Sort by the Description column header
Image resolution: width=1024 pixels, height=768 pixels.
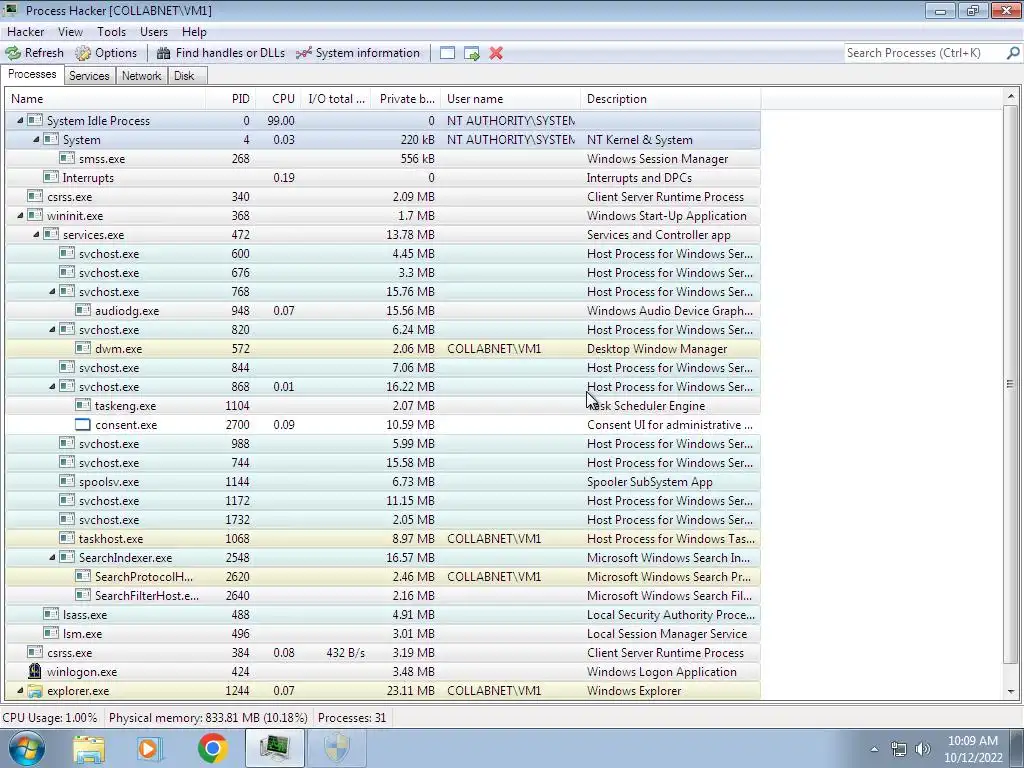tap(670, 99)
